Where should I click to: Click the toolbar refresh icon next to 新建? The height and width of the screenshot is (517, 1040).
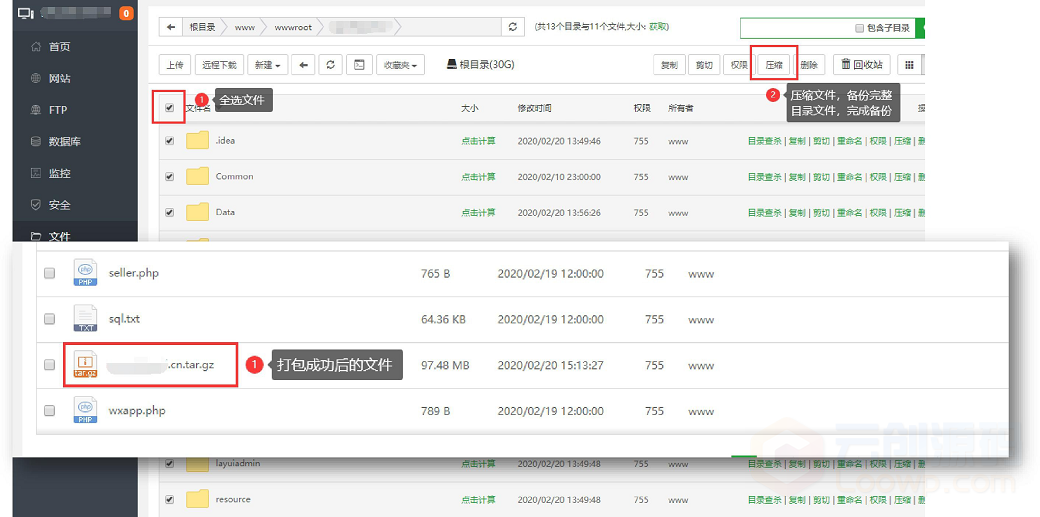(x=330, y=65)
